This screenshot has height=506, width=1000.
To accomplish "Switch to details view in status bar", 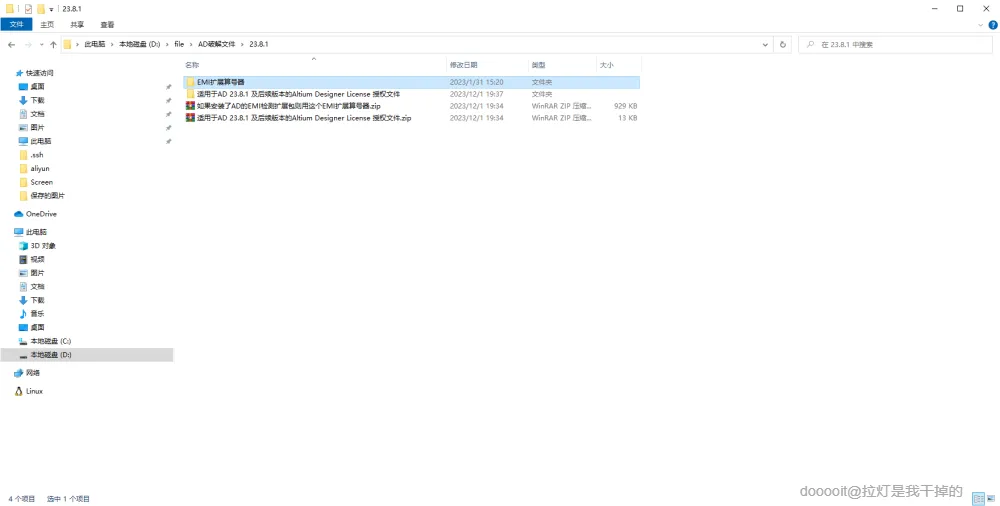I will click(x=978, y=499).
